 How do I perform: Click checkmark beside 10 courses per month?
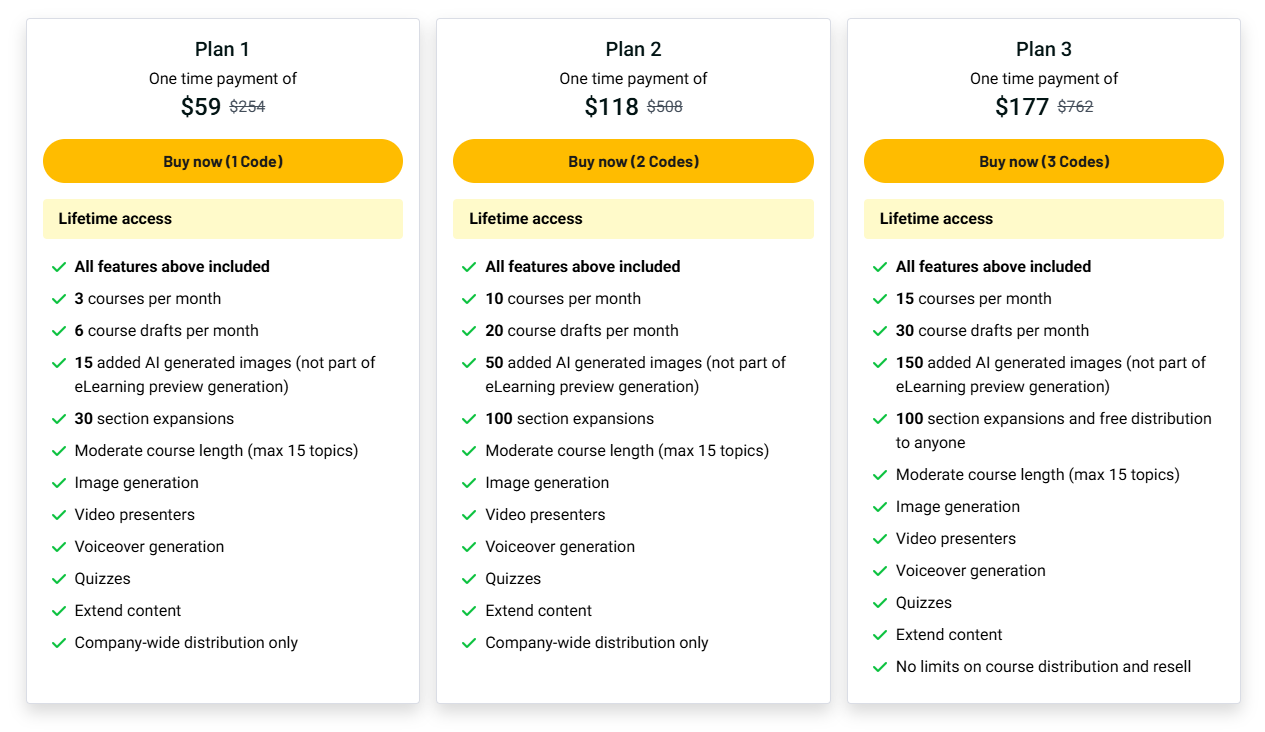click(x=469, y=299)
